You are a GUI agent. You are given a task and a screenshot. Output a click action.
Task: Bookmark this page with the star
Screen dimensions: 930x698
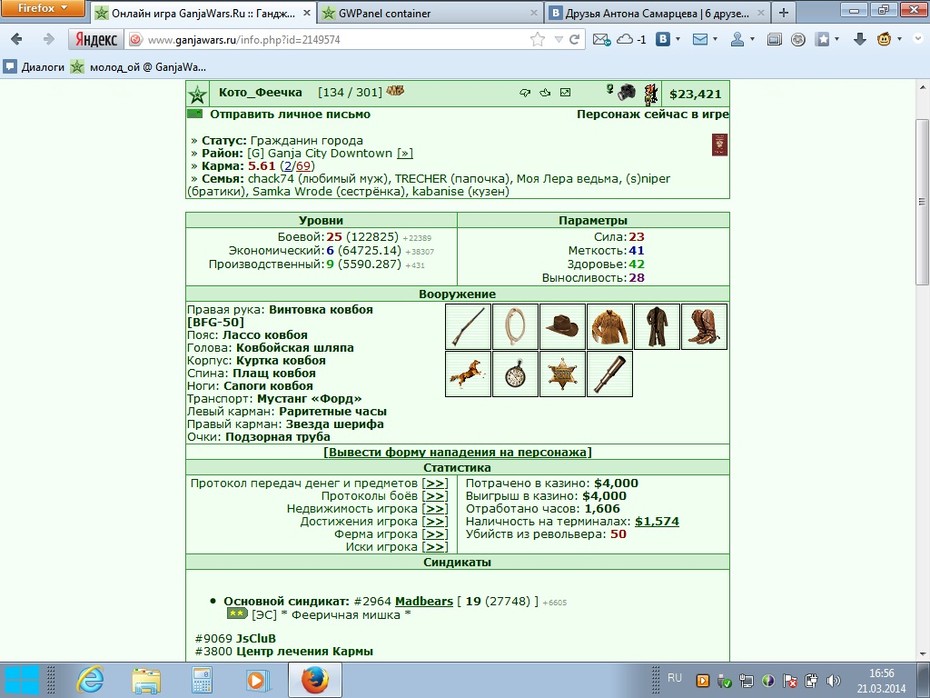[537, 40]
